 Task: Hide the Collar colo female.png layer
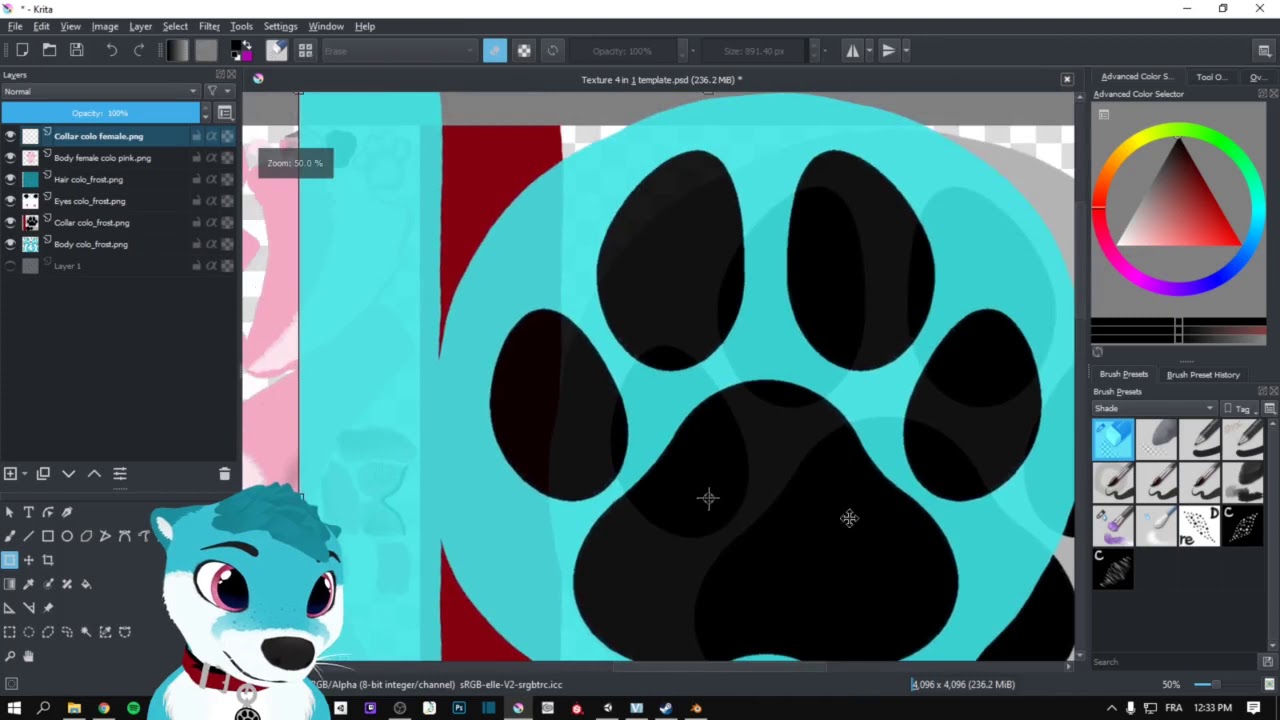coord(10,136)
